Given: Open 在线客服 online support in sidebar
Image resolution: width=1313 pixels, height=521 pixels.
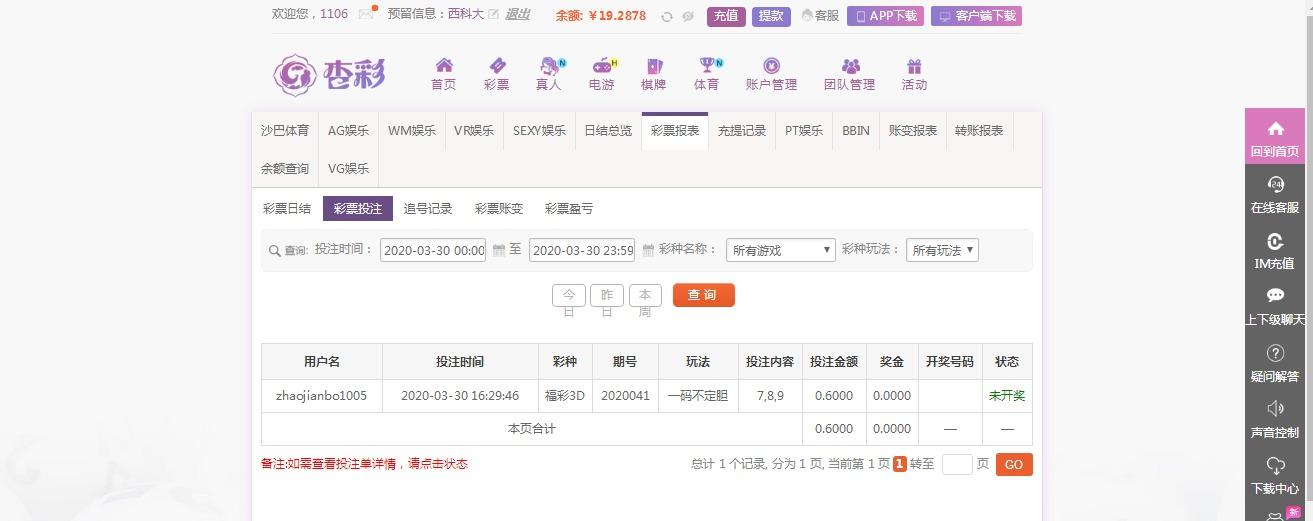Looking at the screenshot, I should 1275,194.
